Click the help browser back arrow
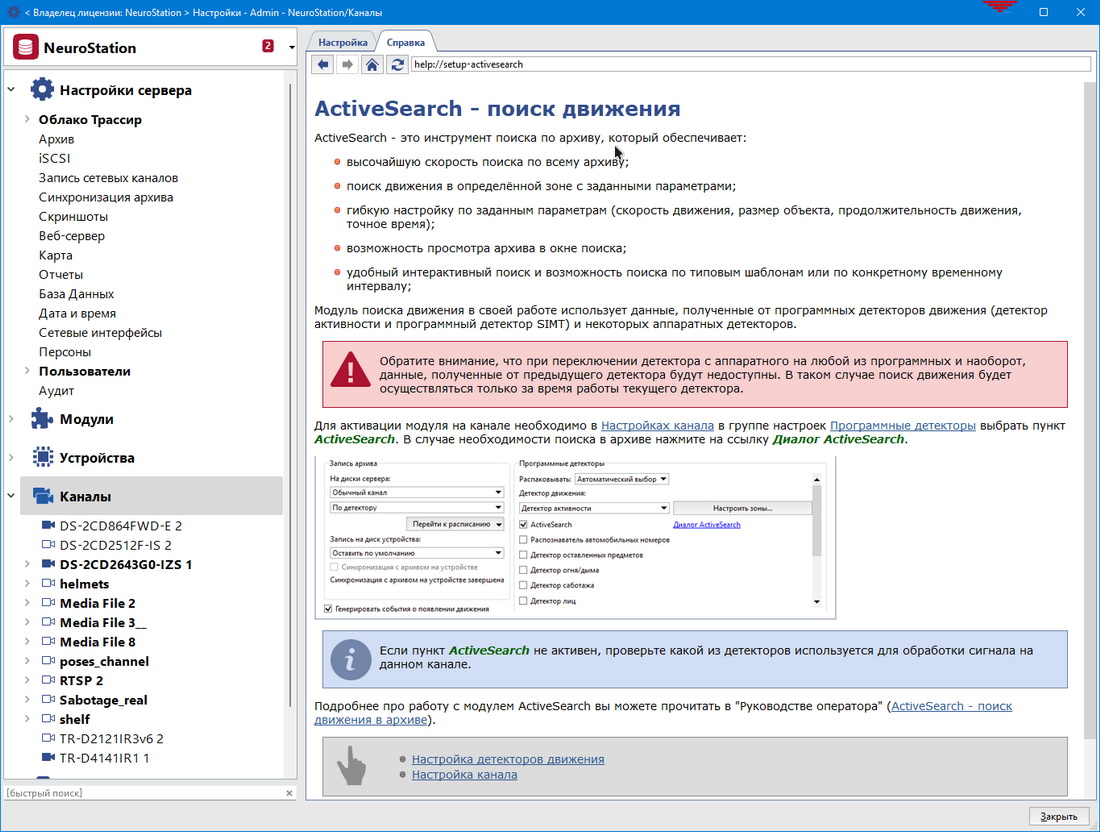Image resolution: width=1100 pixels, height=832 pixels. coord(322,64)
